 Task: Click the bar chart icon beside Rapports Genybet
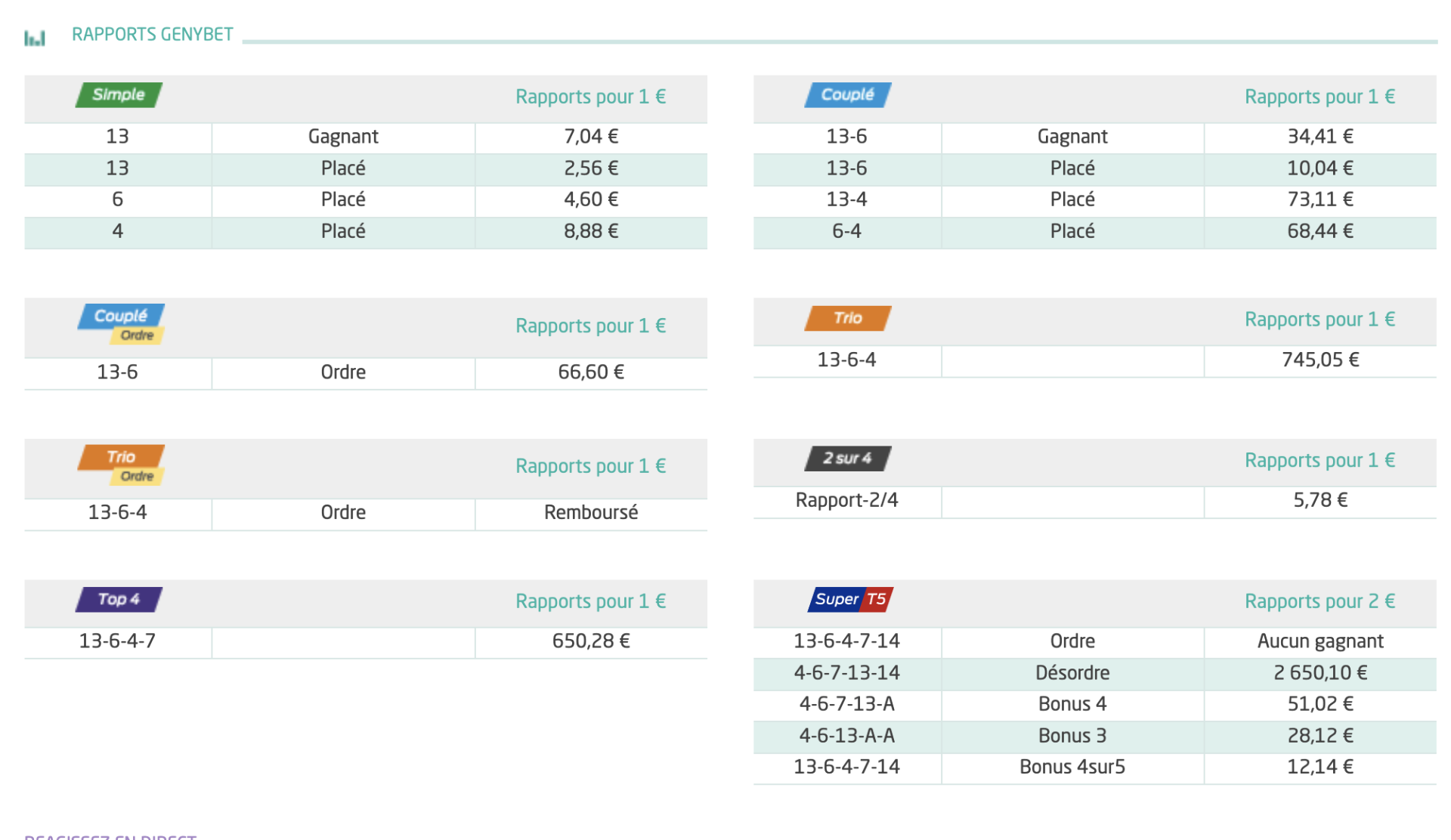tap(35, 37)
